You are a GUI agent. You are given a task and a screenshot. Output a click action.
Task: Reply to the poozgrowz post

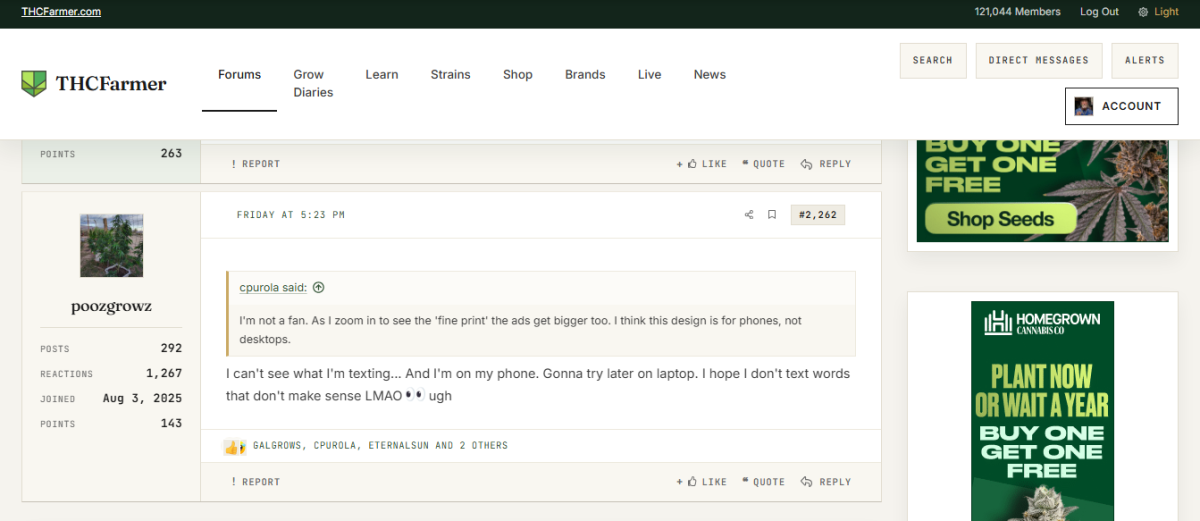[x=826, y=482]
